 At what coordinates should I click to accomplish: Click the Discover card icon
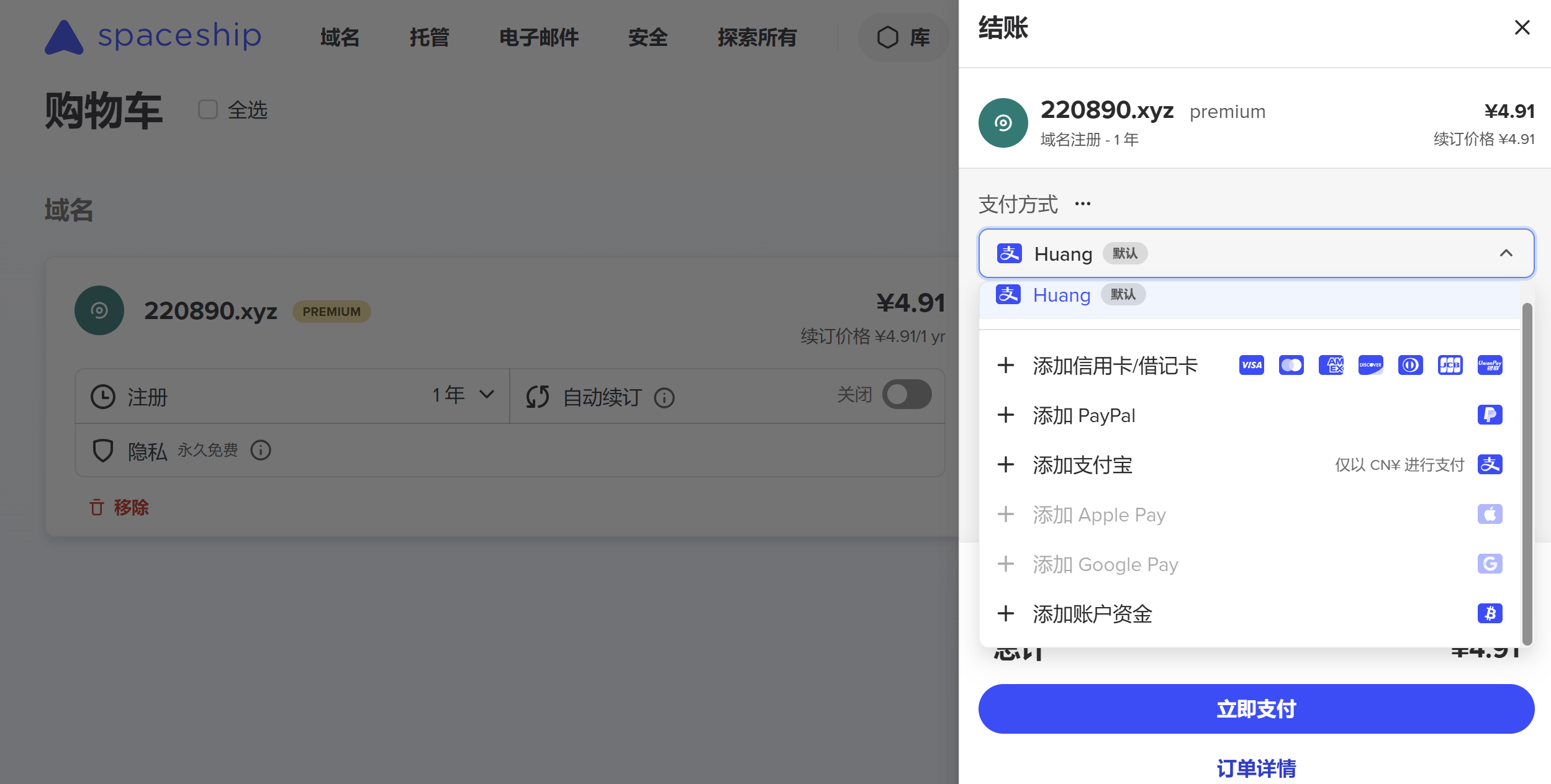1371,365
